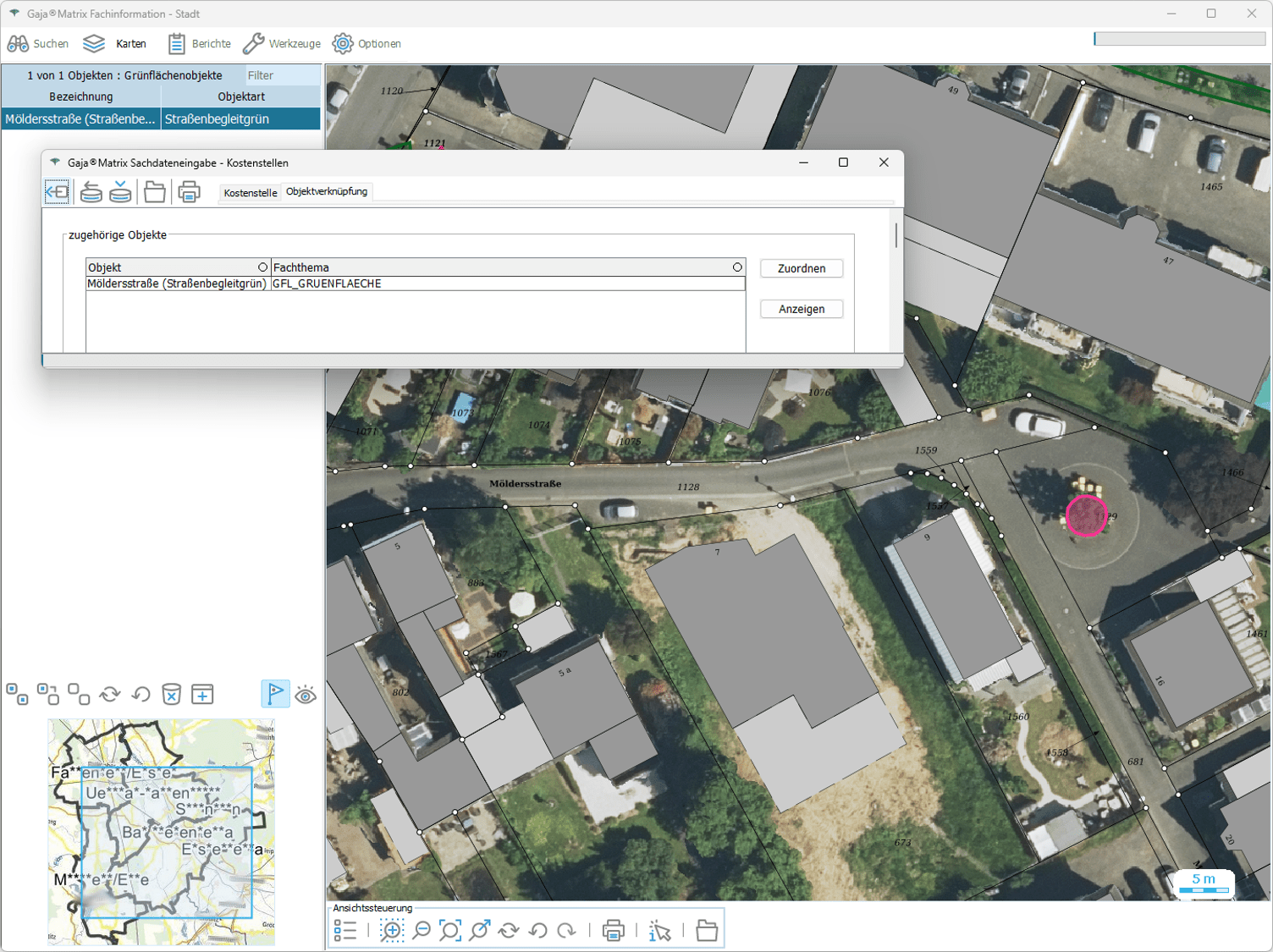
Task: Click the Filter input field
Action: [x=282, y=75]
